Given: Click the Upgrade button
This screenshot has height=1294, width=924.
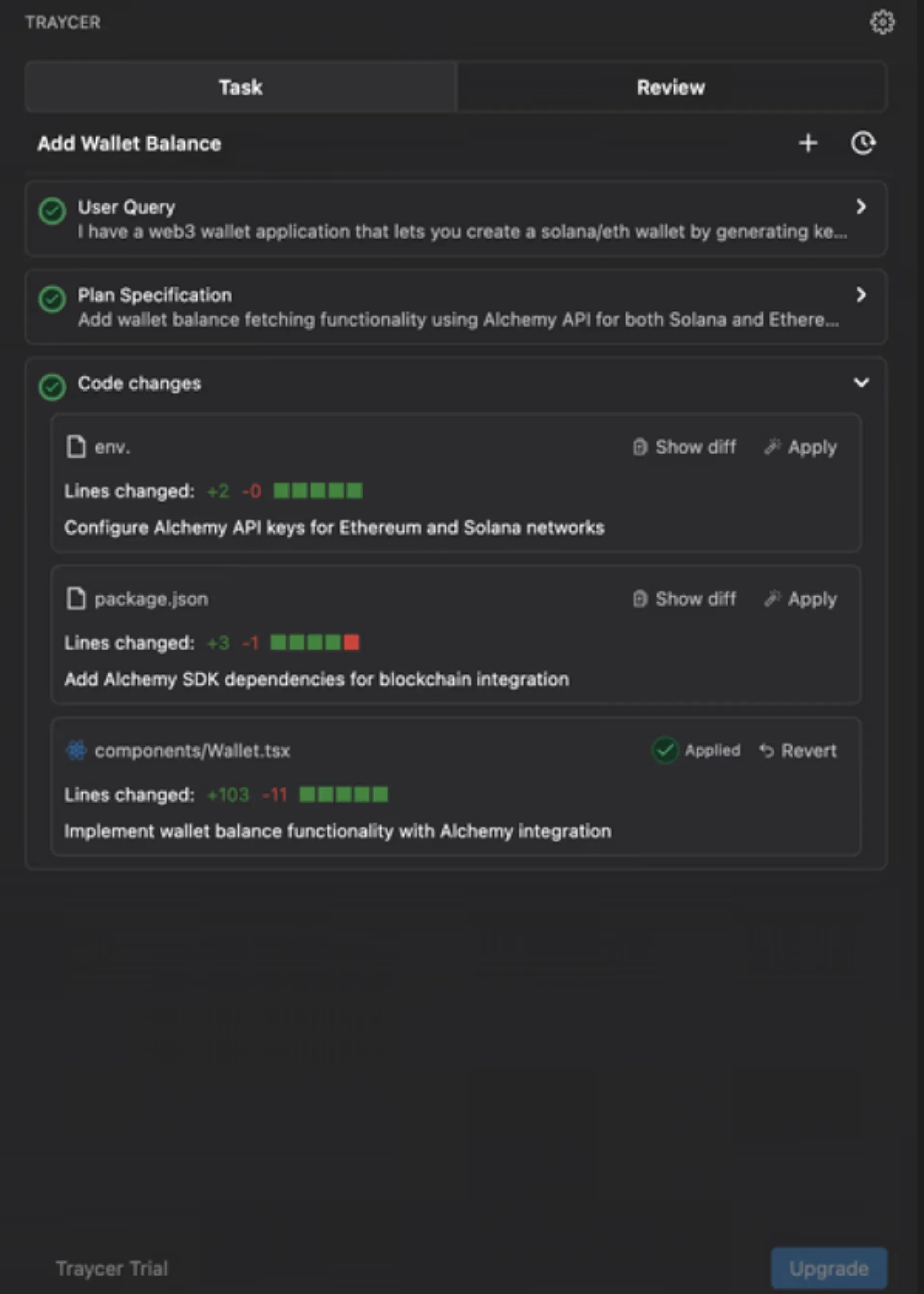Looking at the screenshot, I should [828, 1268].
